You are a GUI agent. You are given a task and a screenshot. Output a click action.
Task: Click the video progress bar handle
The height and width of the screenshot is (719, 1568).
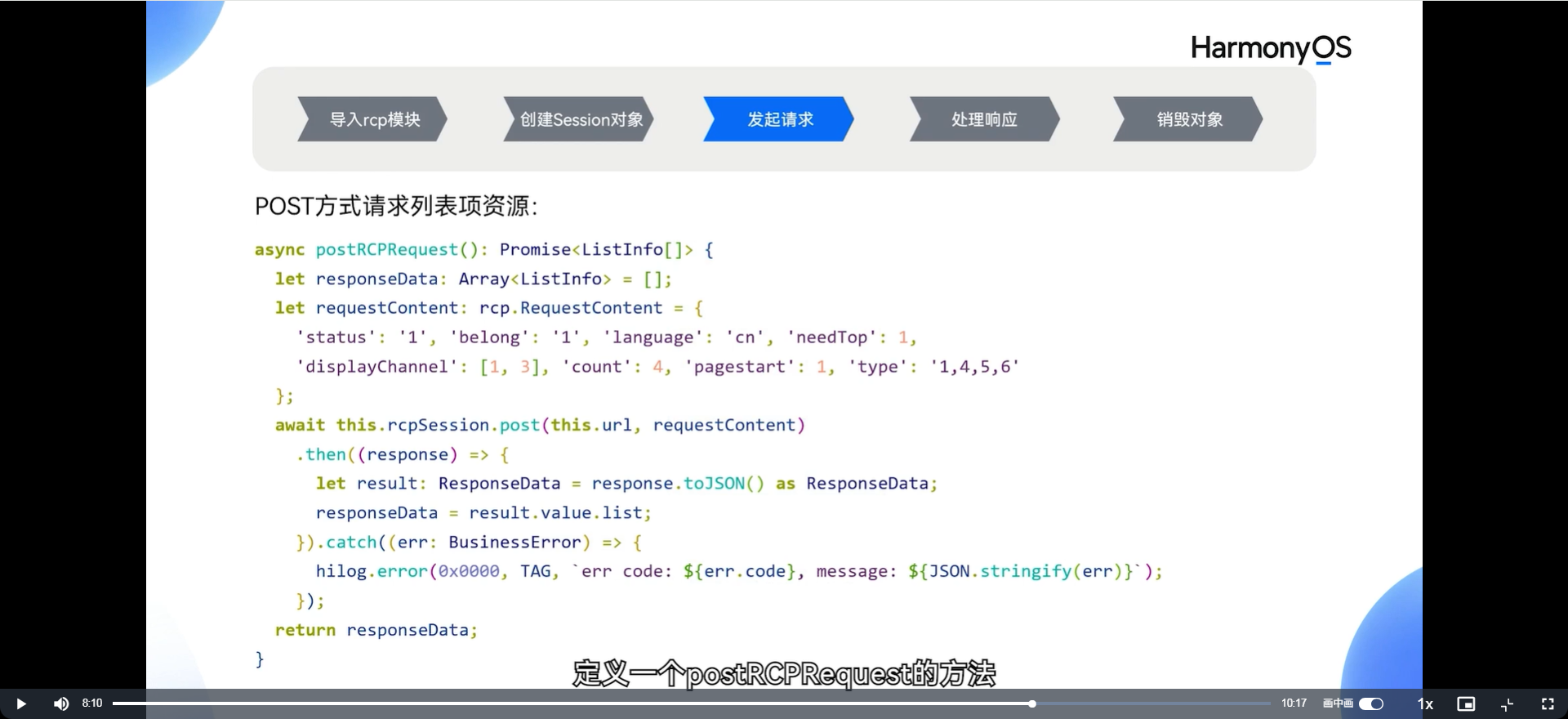1032,703
